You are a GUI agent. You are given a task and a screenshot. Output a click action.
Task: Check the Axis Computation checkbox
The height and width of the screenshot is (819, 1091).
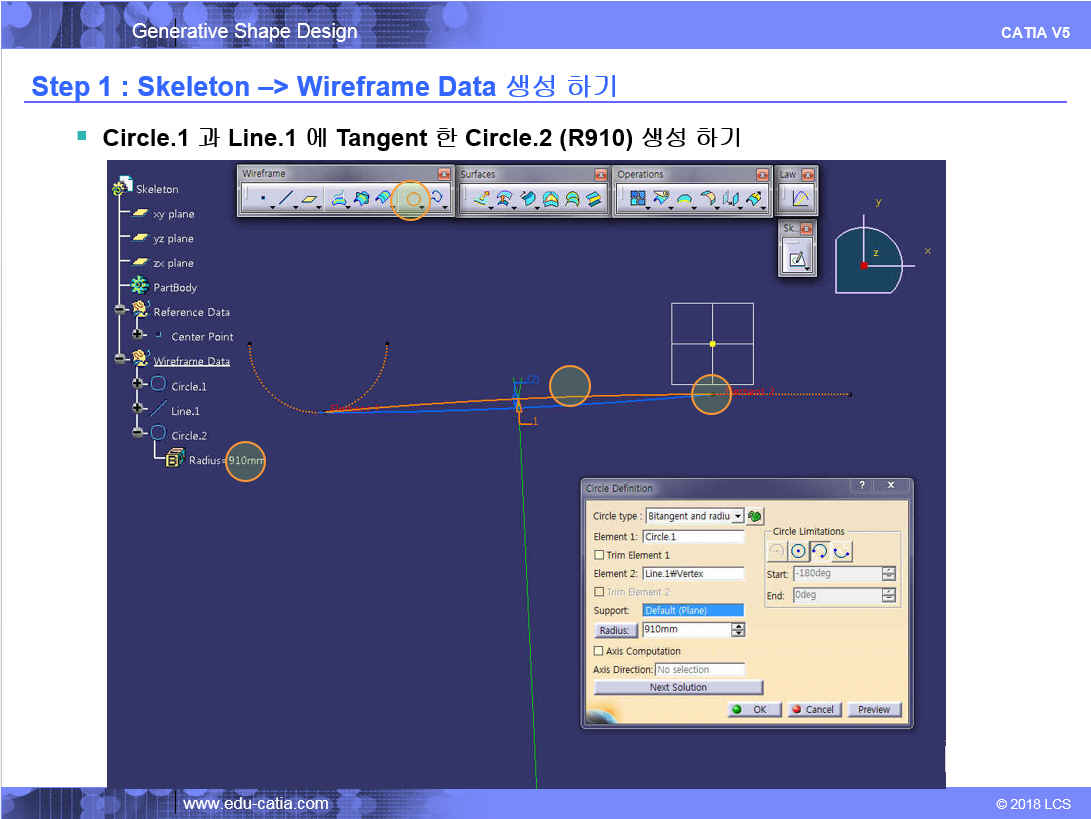pyautogui.click(x=599, y=651)
